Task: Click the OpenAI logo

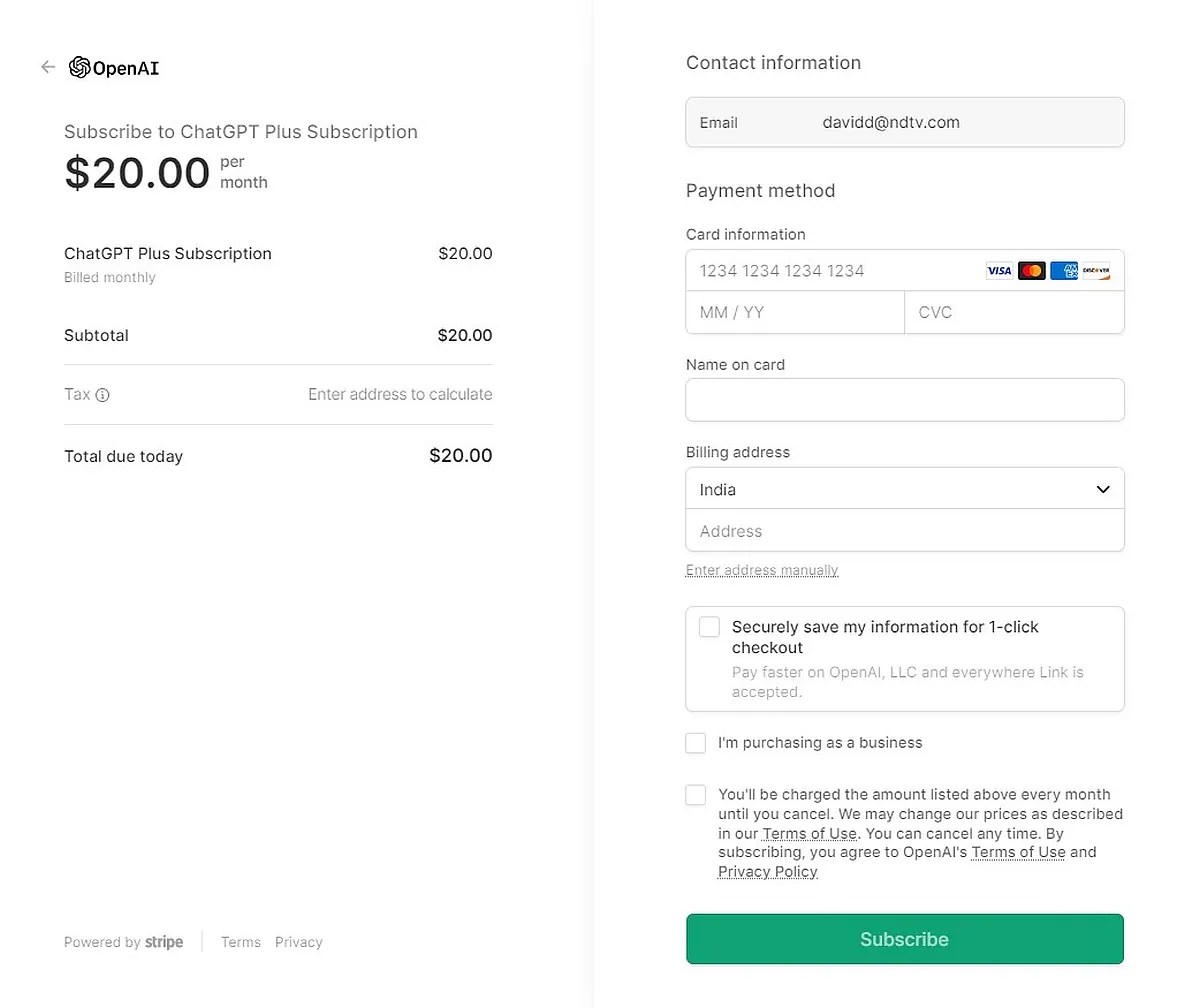Action: coord(114,68)
